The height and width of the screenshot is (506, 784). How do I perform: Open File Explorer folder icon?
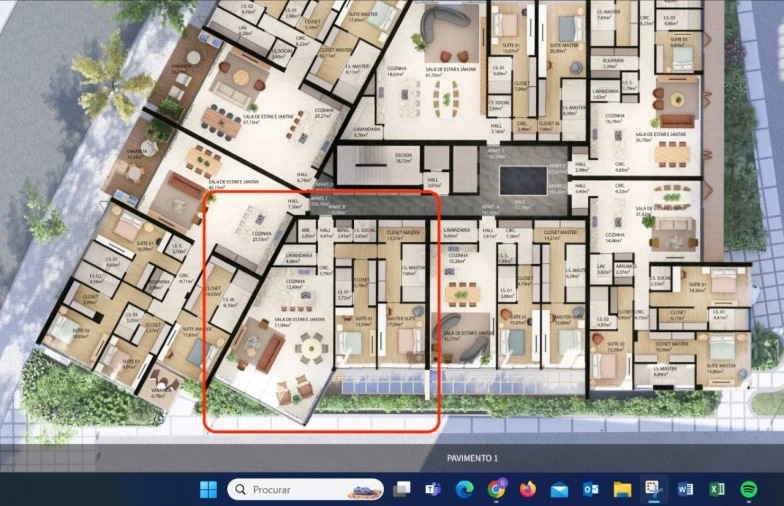point(622,489)
